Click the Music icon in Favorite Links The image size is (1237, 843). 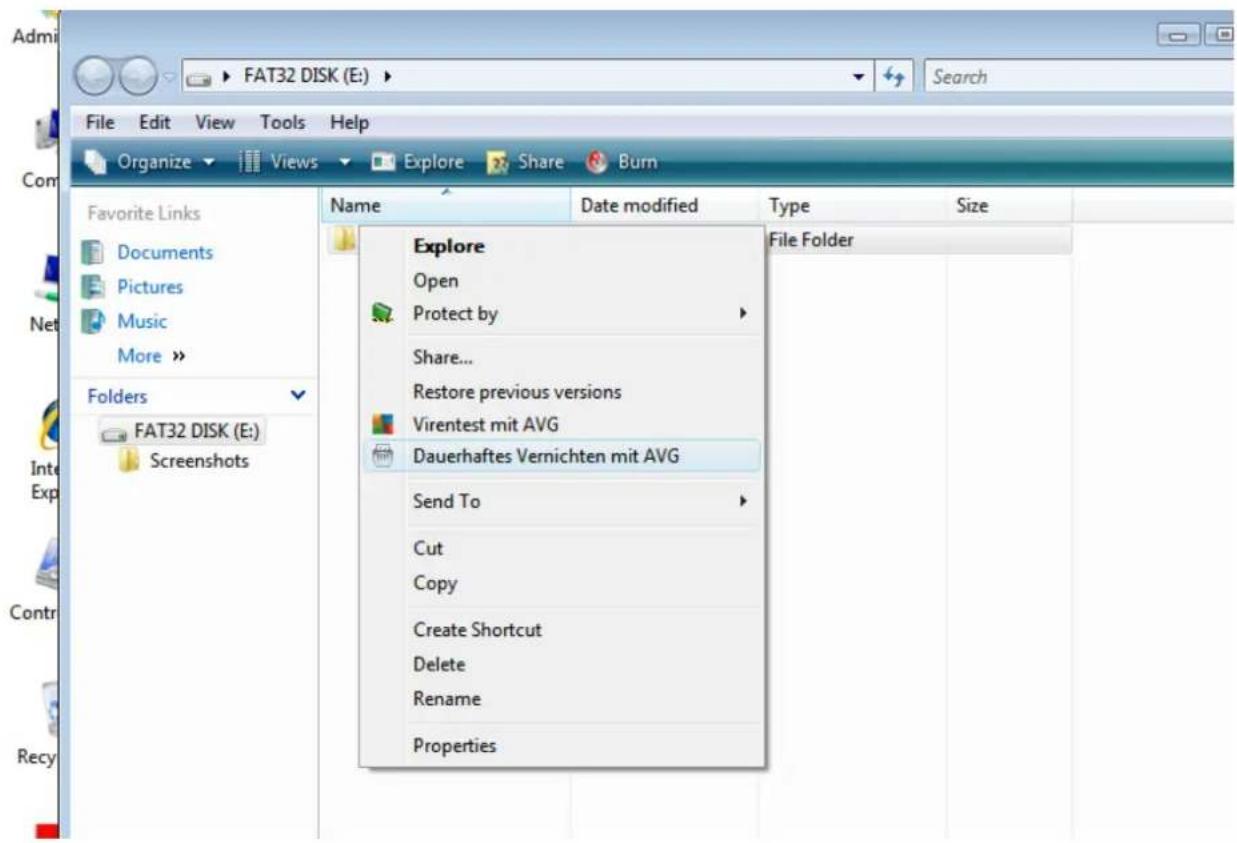coord(93,321)
